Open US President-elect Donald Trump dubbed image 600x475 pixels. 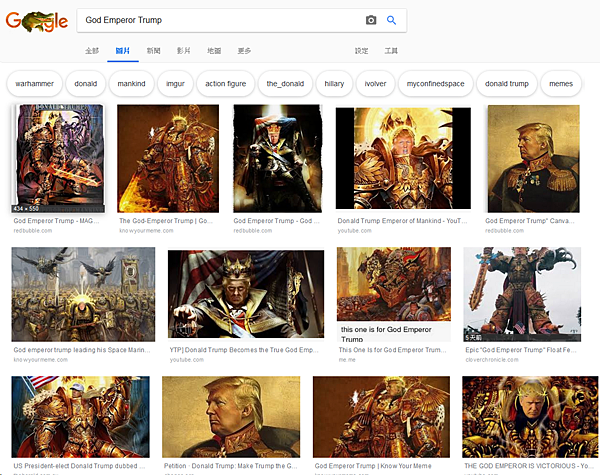click(x=80, y=417)
